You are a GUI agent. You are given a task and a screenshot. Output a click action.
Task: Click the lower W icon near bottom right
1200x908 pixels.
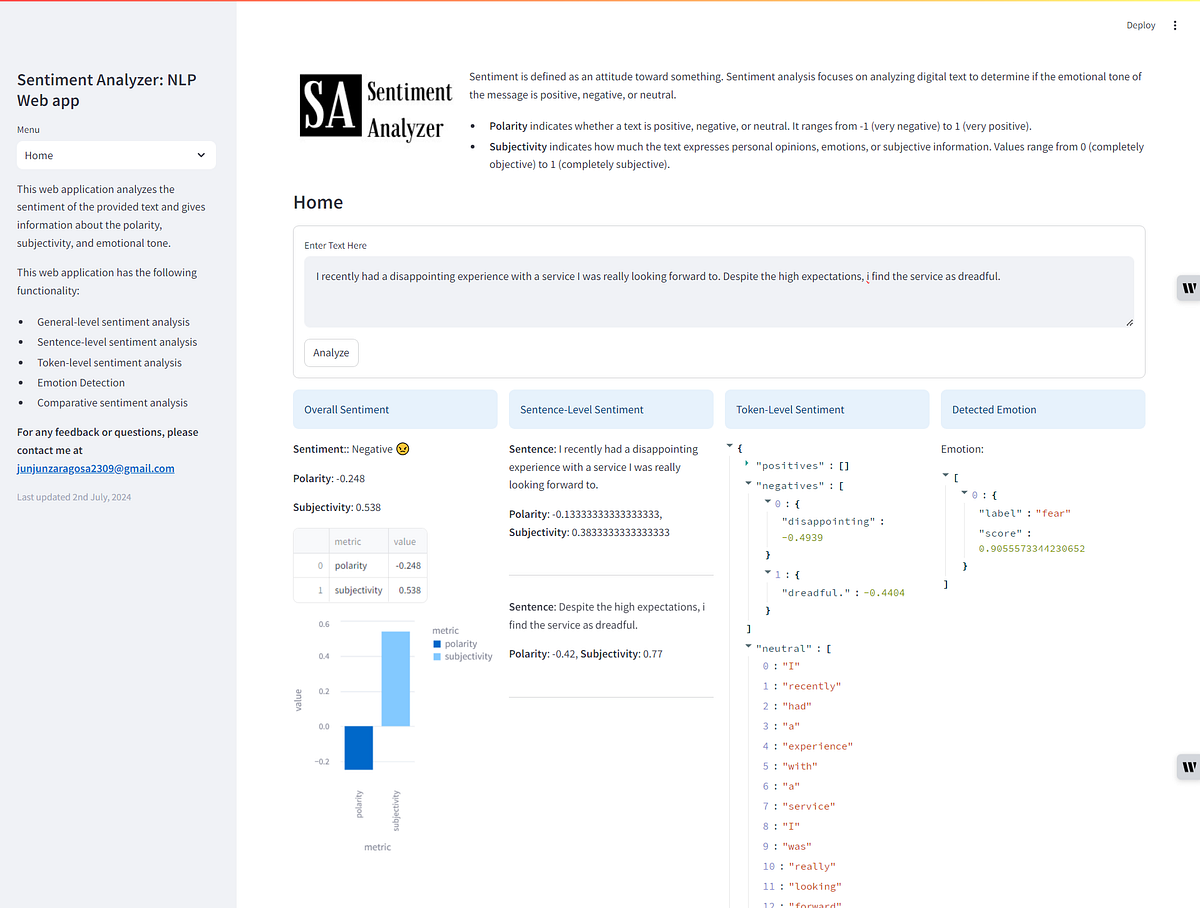[x=1188, y=767]
